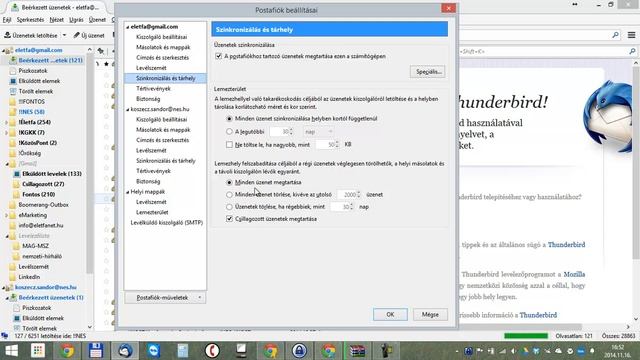Toggle Csillagozott üzenetek megtartása checkbox
640x360 pixels.
coord(229,219)
